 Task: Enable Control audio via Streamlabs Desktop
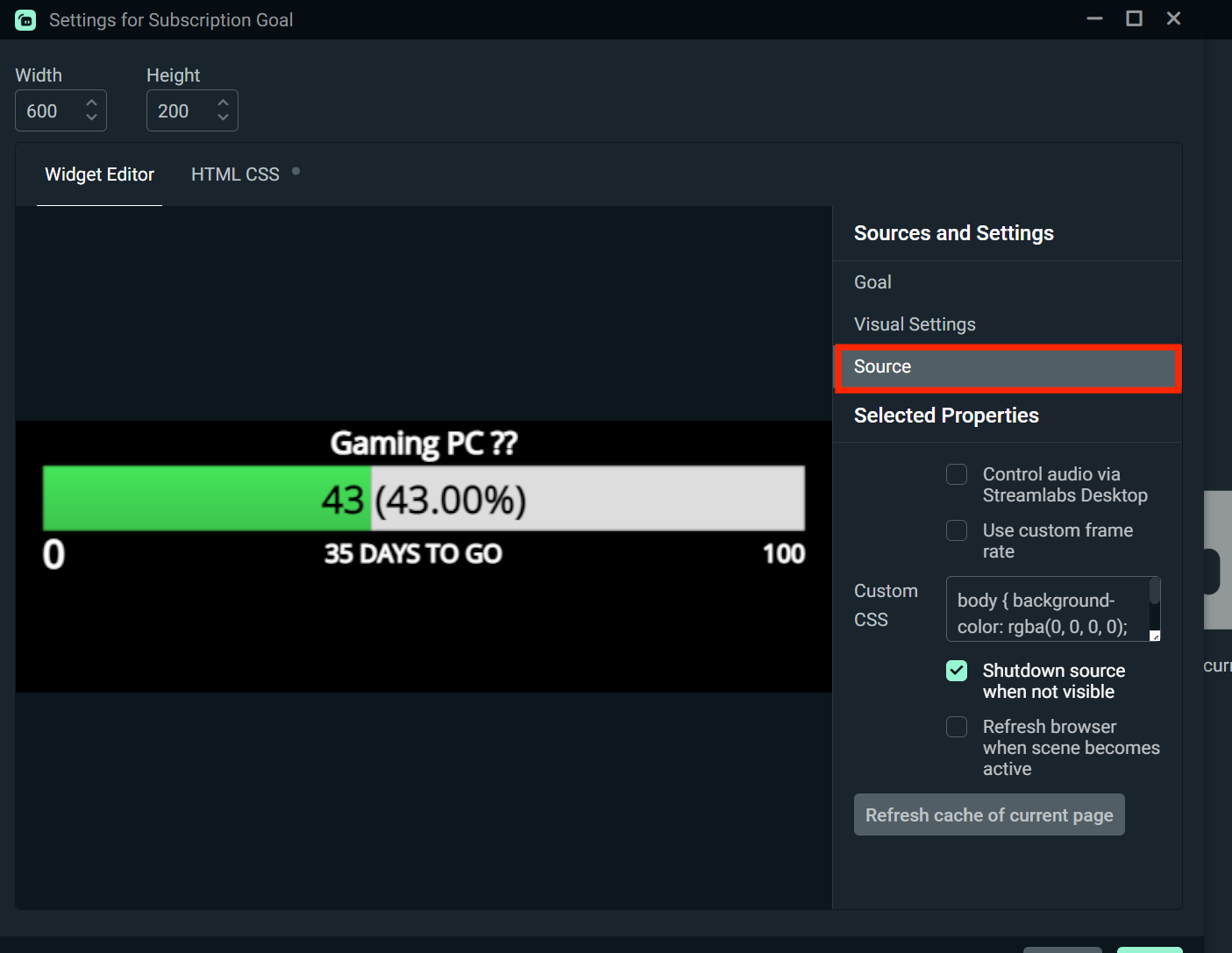956,473
